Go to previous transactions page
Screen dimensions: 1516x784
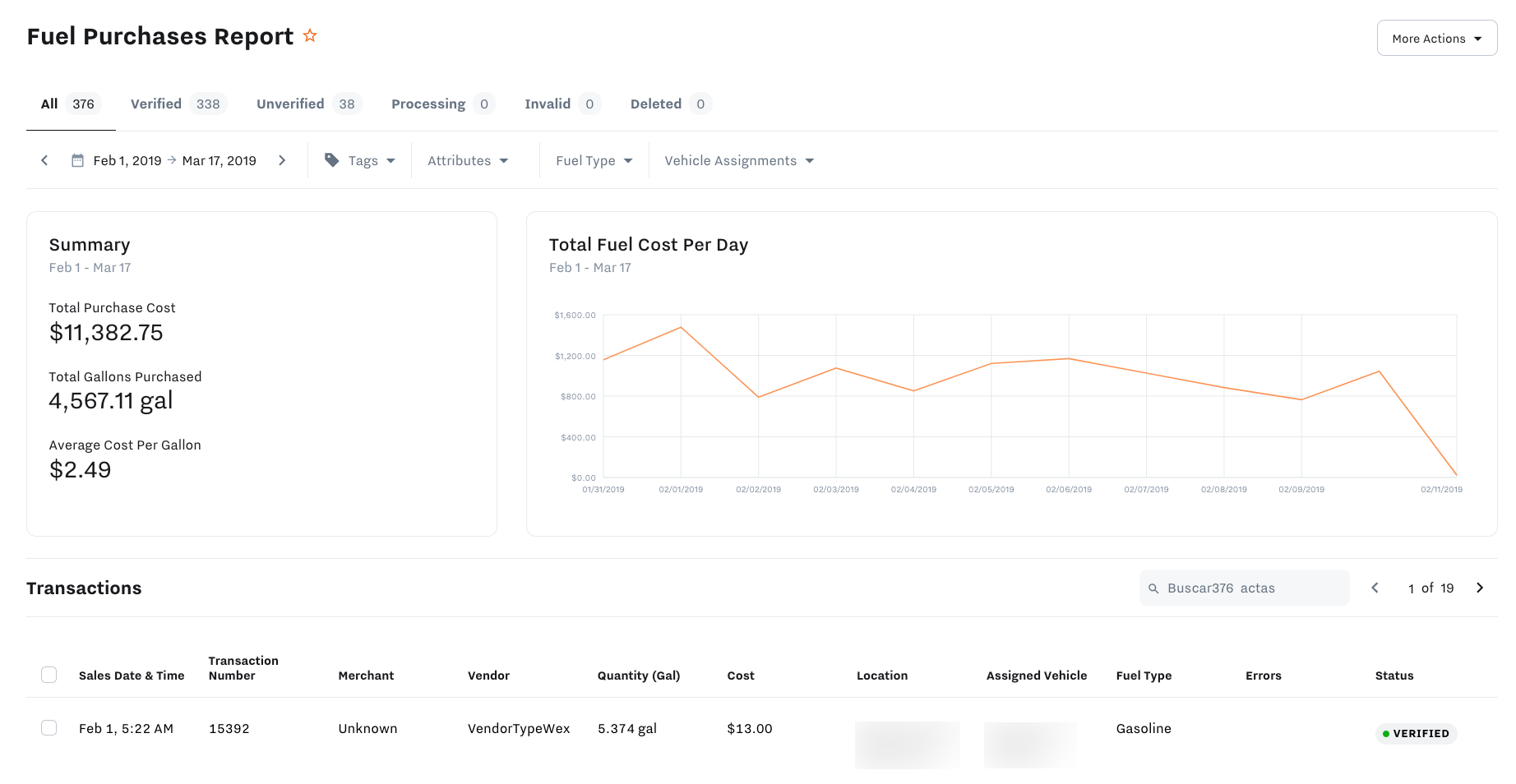[x=1375, y=588]
